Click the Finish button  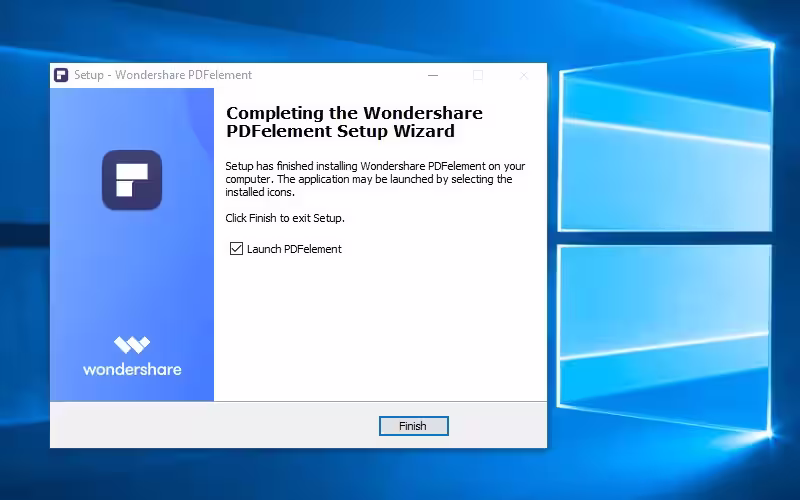click(413, 426)
